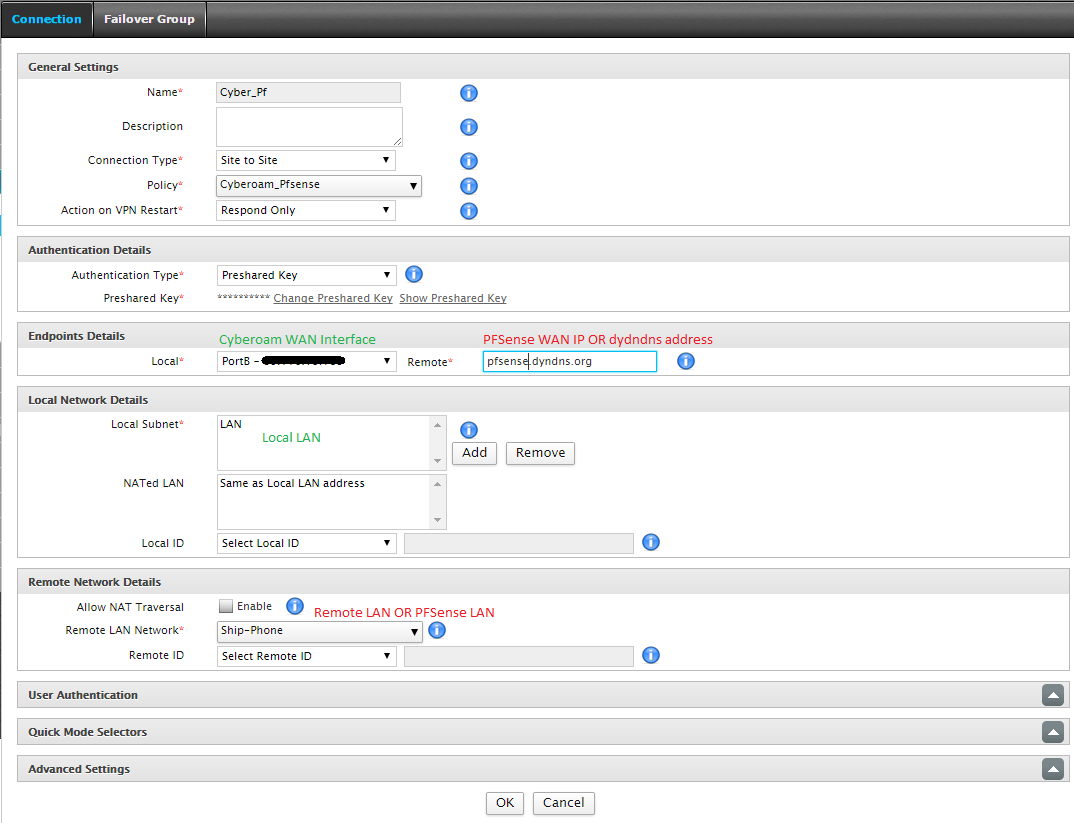The width and height of the screenshot is (1074, 823).
Task: Switch to the Connection tab
Action: pos(47,19)
